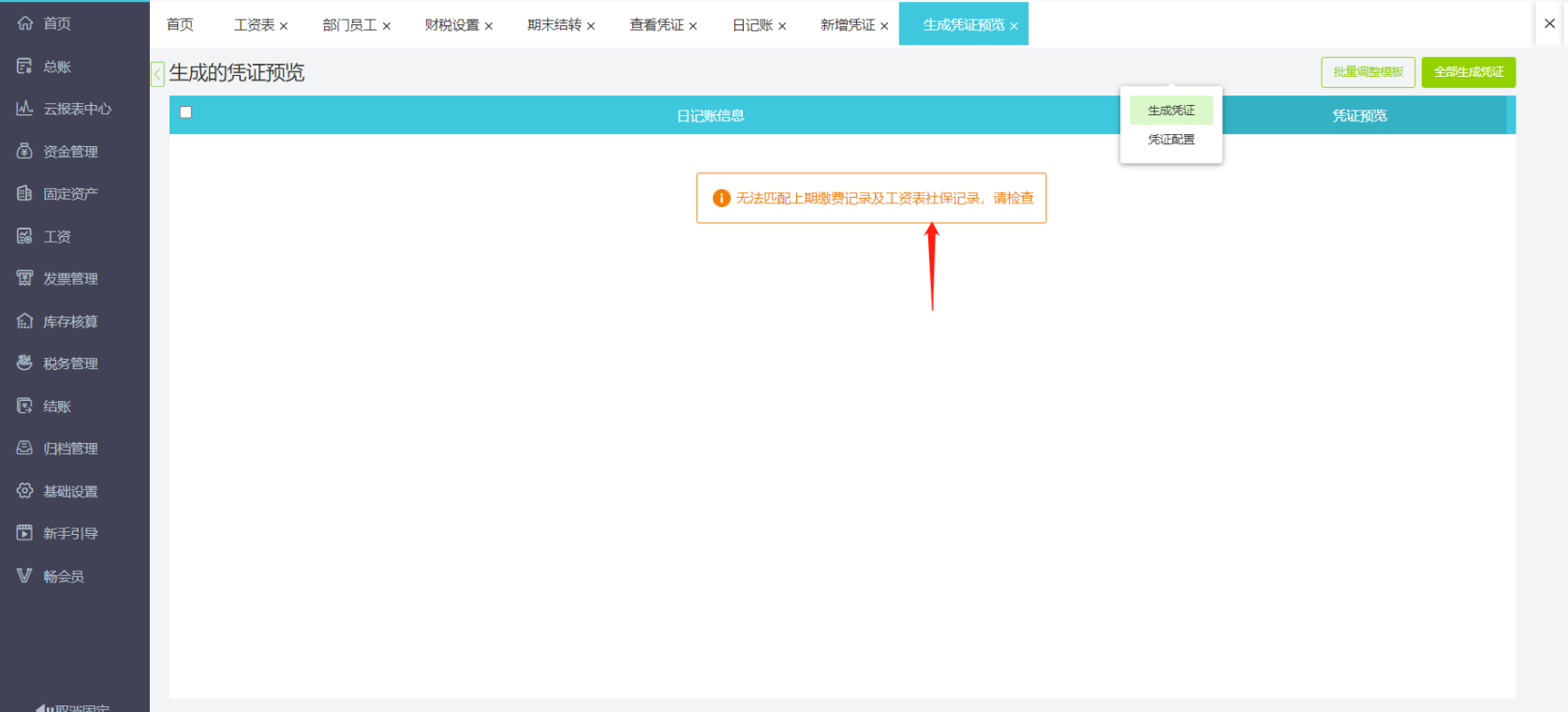
Task: Open the 总账 ledger sidebar icon
Action: (x=24, y=67)
